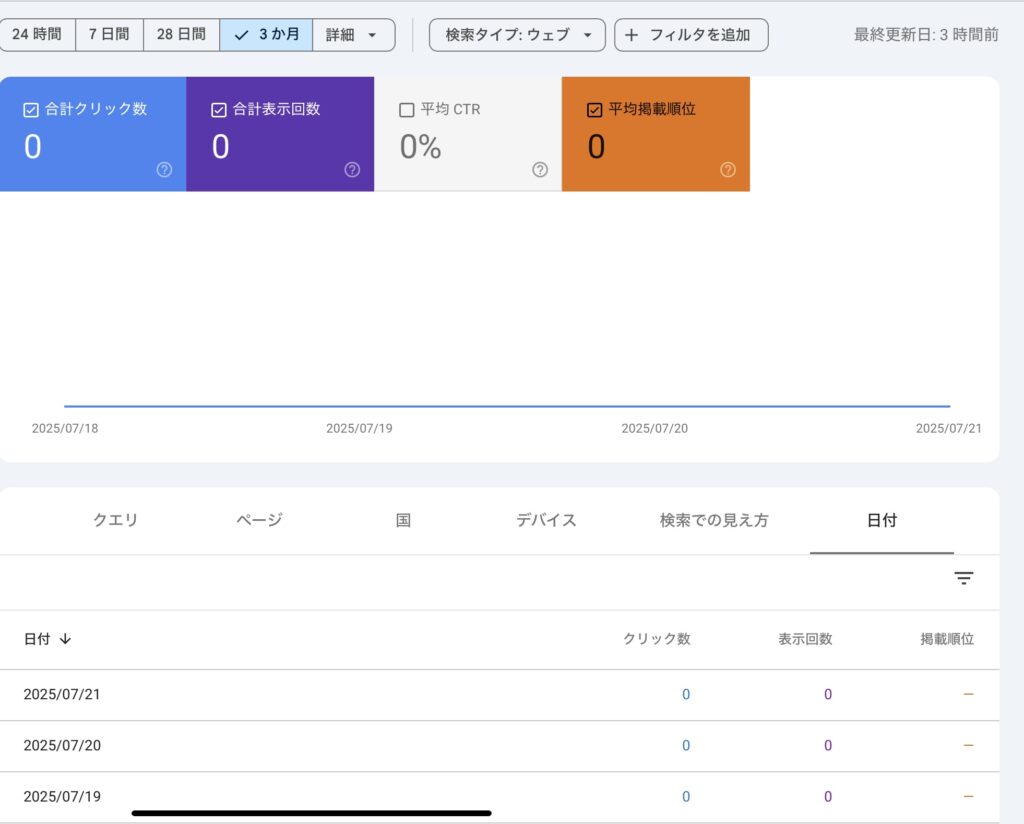Click the 最終更新日: 3 時間前 text
Viewport: 1024px width, 824px height.
tap(926, 35)
